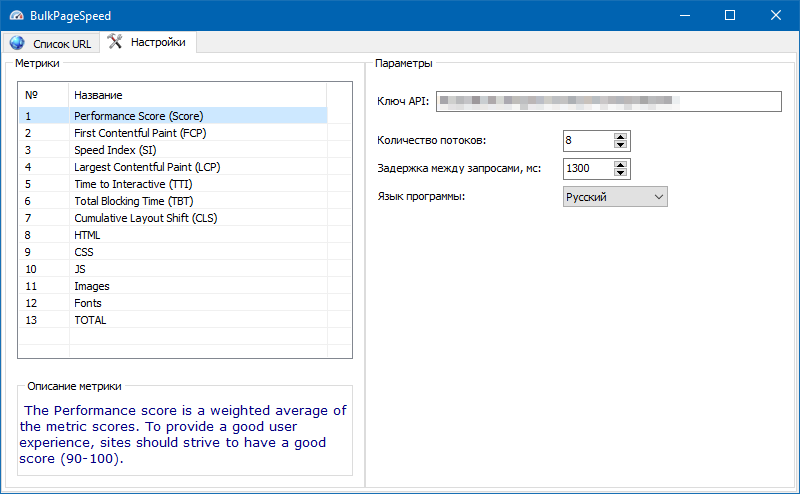Click the globe icon on Список URL tab
Image resolution: width=800 pixels, height=494 pixels.
17,43
